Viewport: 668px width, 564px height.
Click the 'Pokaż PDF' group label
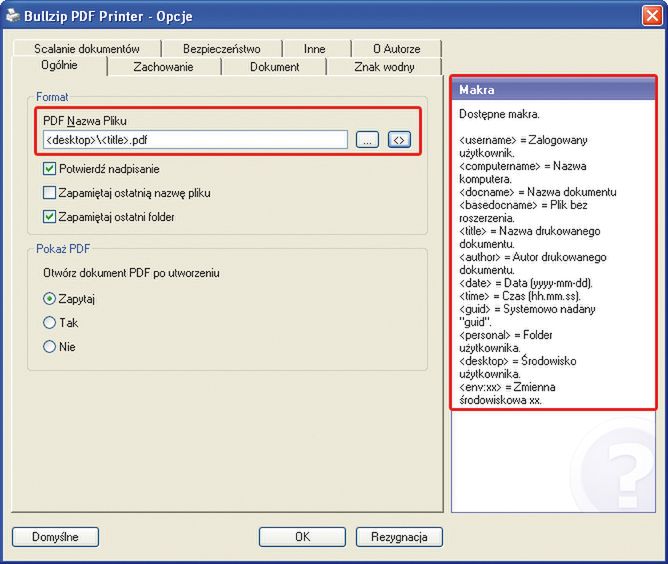63,249
